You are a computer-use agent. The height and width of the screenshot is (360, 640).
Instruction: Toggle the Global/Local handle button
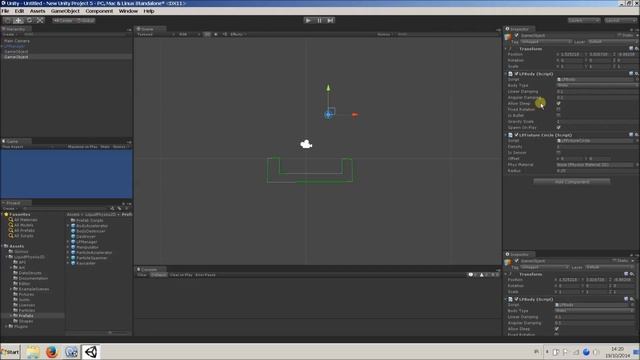(x=86, y=20)
